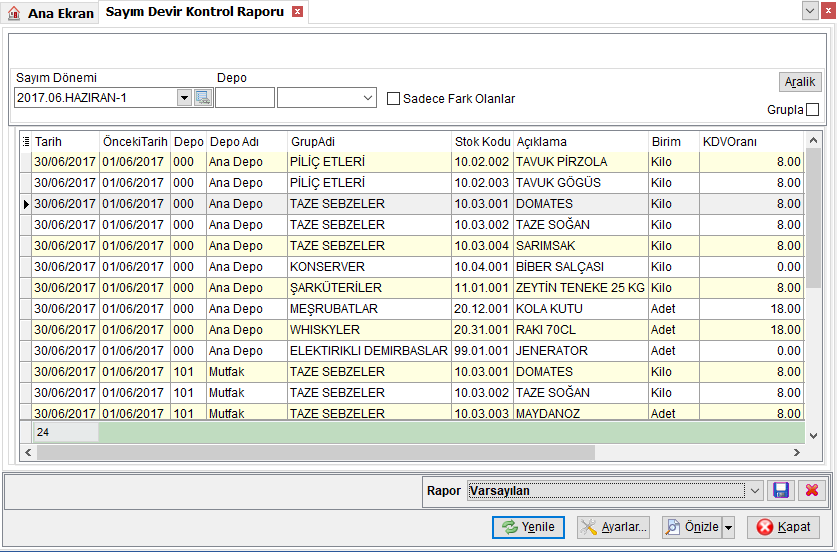Close the window with Kapat
Image resolution: width=838 pixels, height=552 pixels.
coord(784,527)
